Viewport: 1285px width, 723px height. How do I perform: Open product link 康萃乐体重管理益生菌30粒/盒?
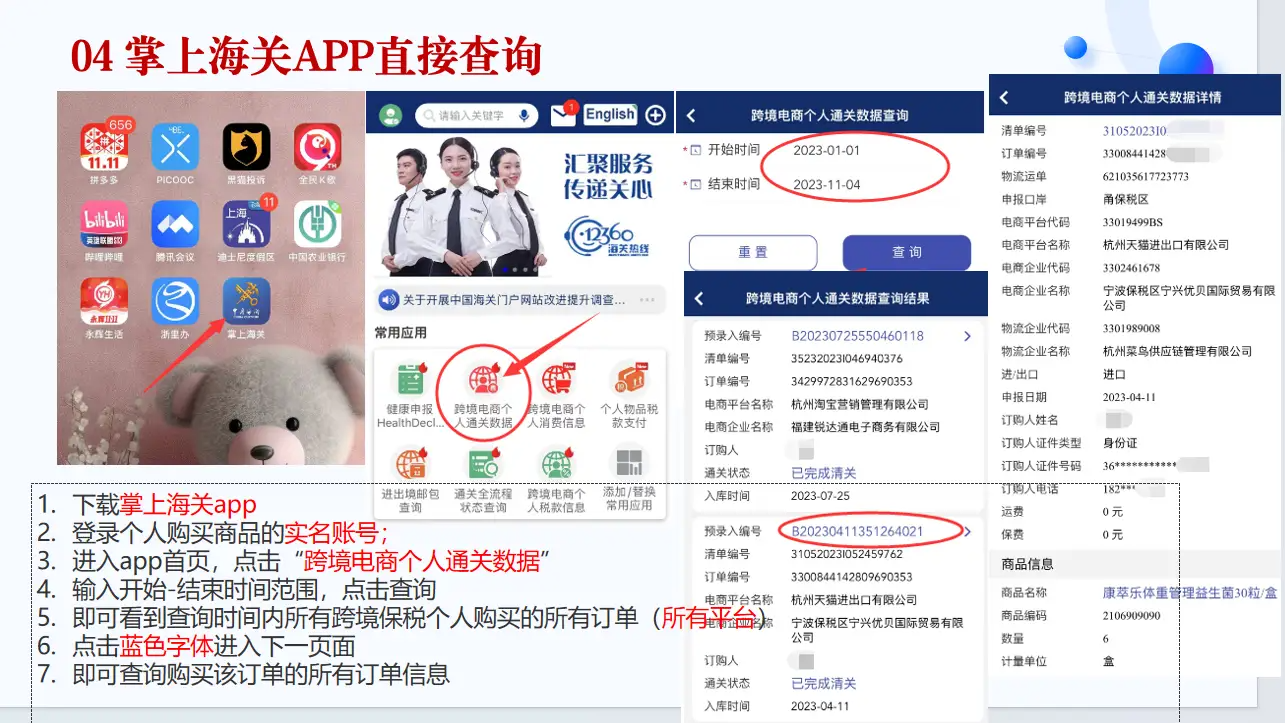coord(1190,593)
